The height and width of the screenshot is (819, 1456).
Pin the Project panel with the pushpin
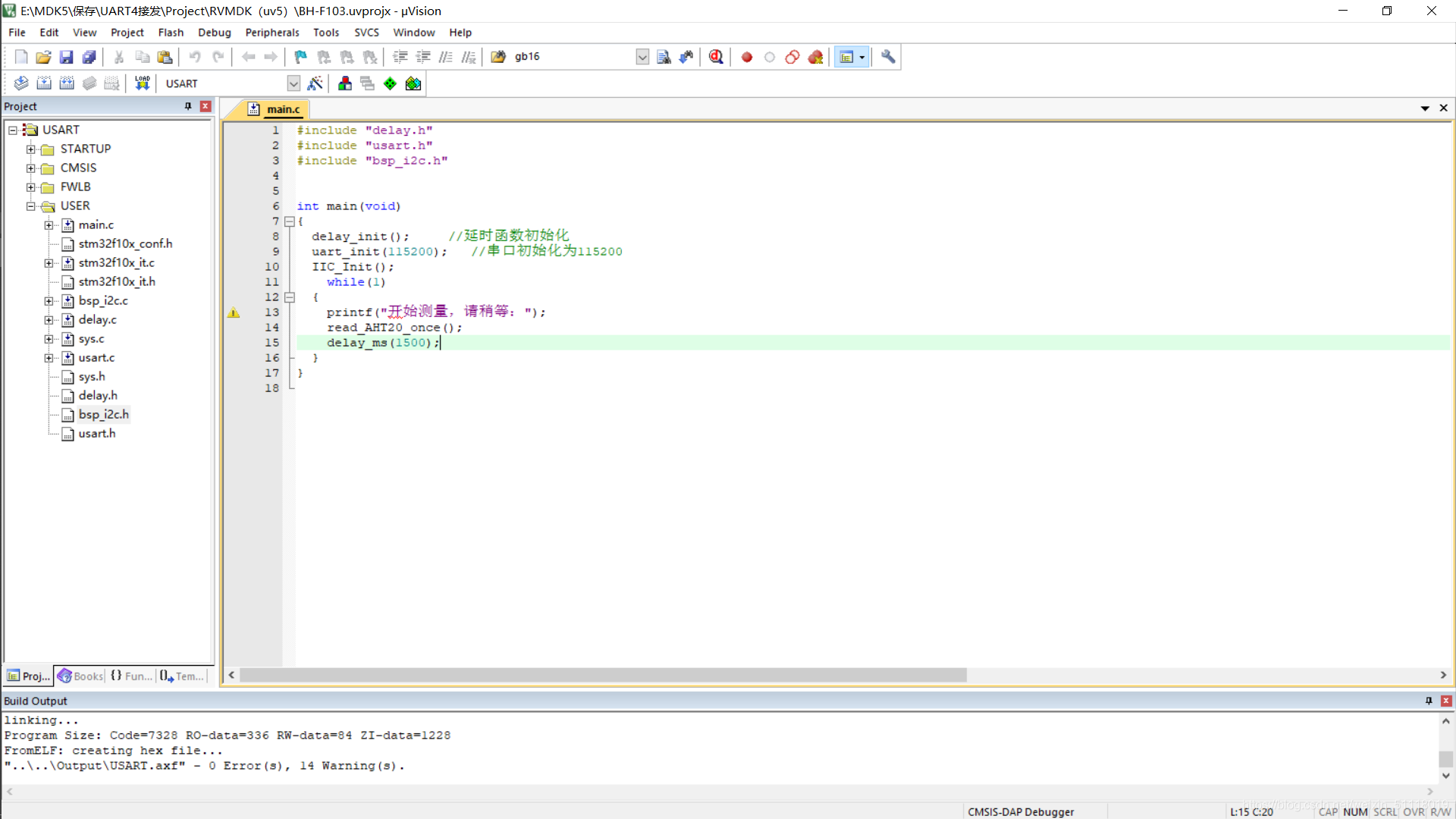pos(188,107)
